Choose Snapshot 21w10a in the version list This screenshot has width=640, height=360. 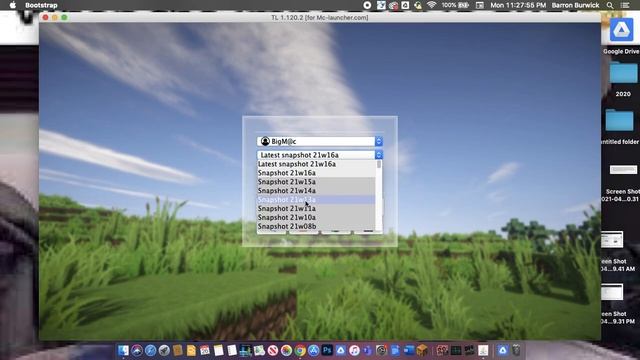pyautogui.click(x=316, y=218)
